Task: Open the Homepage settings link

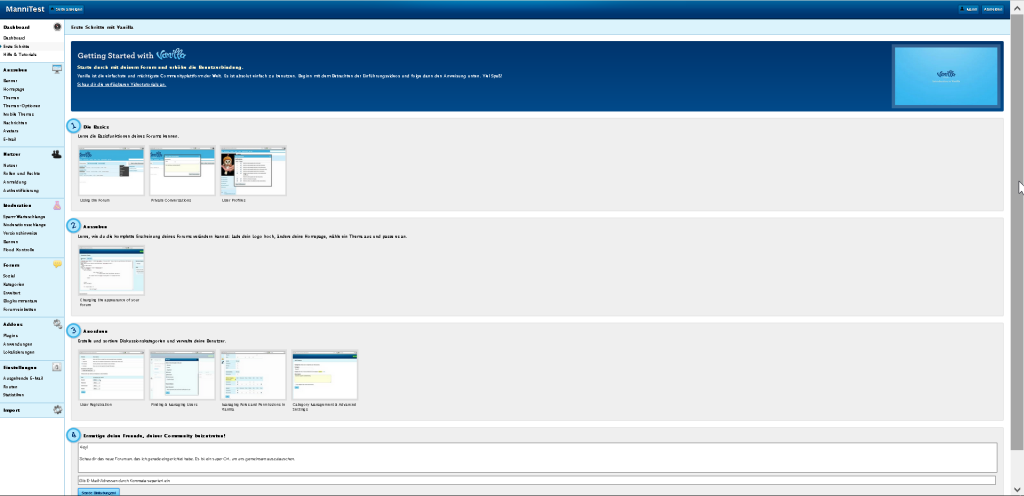Action: click(x=14, y=89)
